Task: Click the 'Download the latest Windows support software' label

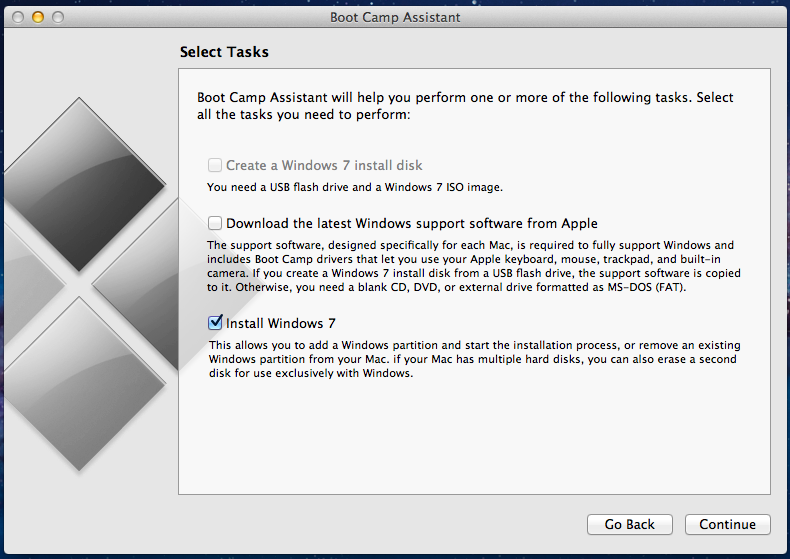Action: coord(412,223)
